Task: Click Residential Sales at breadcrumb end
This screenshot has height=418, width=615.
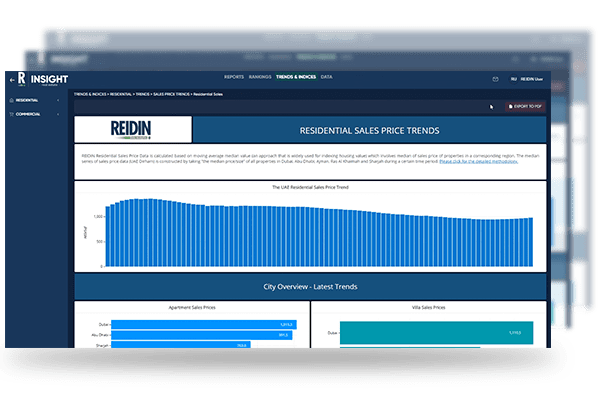Action: pos(208,94)
